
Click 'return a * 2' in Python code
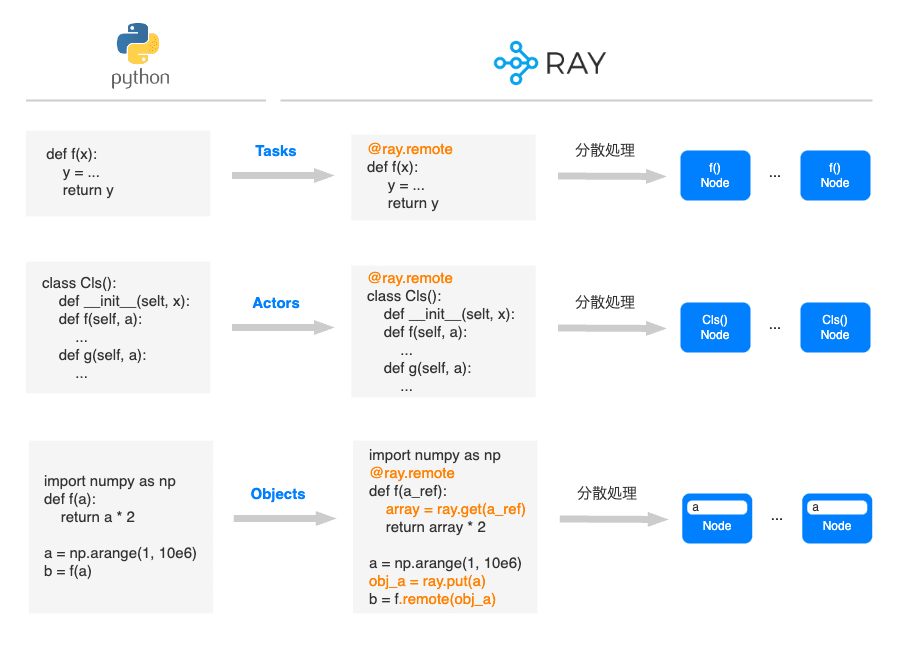tap(98, 517)
